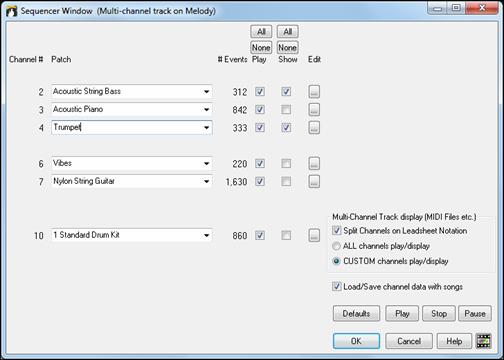Image resolution: width=504 pixels, height=360 pixels.
Task: Click the 842 events value
Action: coord(240,110)
